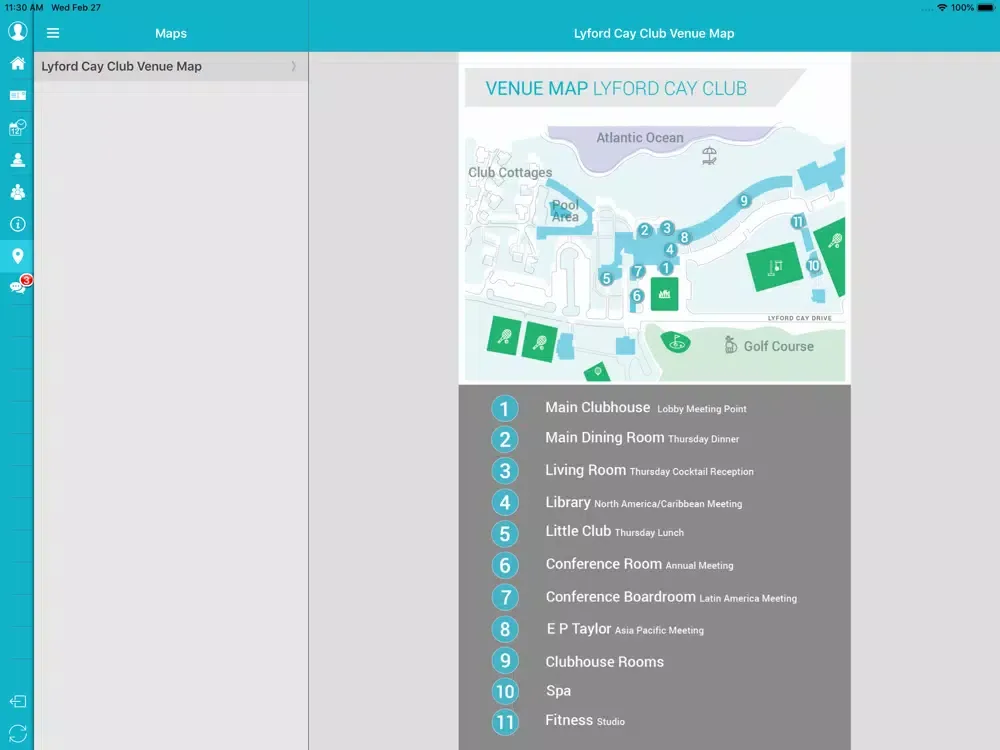
Task: Tap map marker 11 Fitness on the map
Action: (797, 221)
